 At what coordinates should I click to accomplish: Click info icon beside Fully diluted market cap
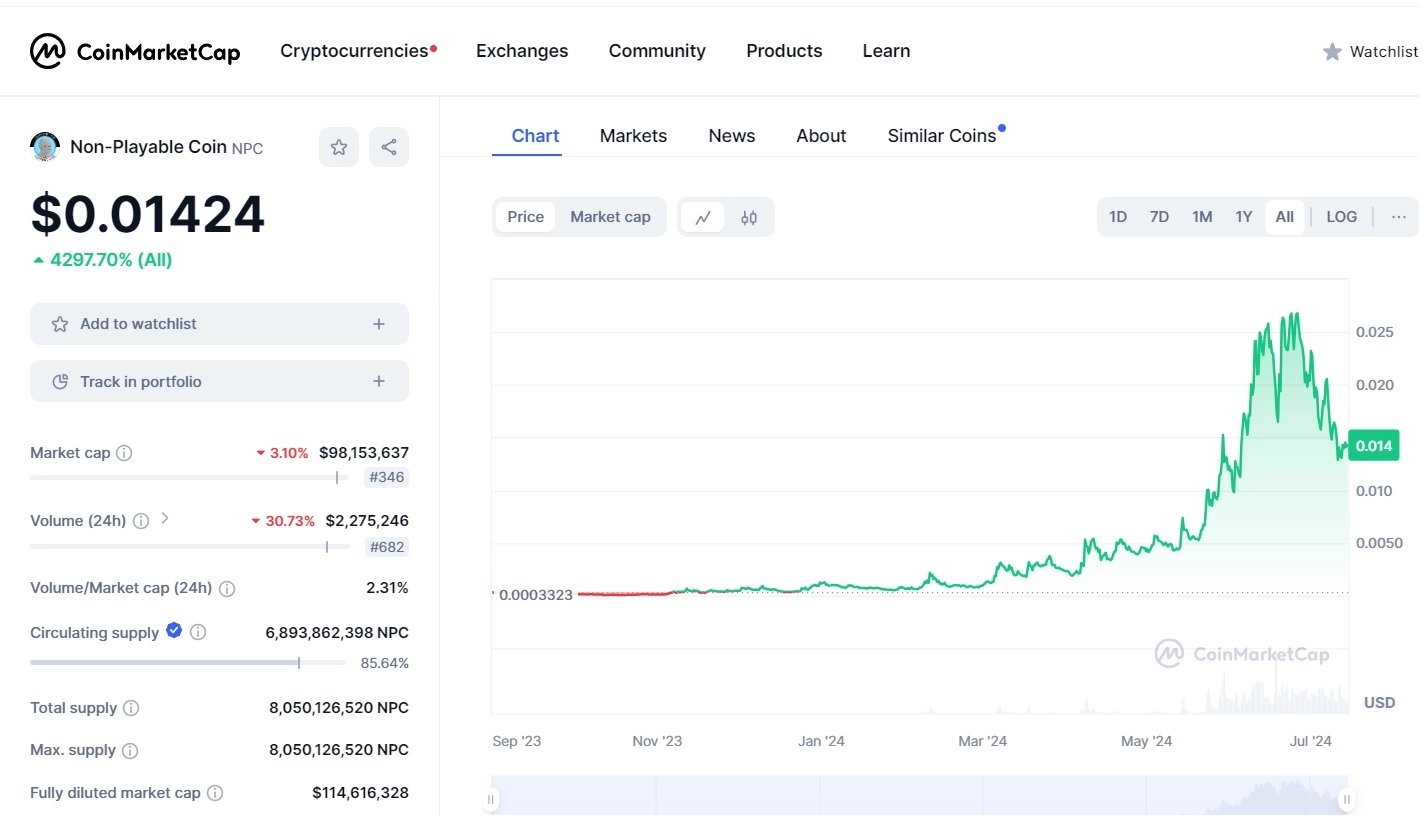pyautogui.click(x=215, y=793)
